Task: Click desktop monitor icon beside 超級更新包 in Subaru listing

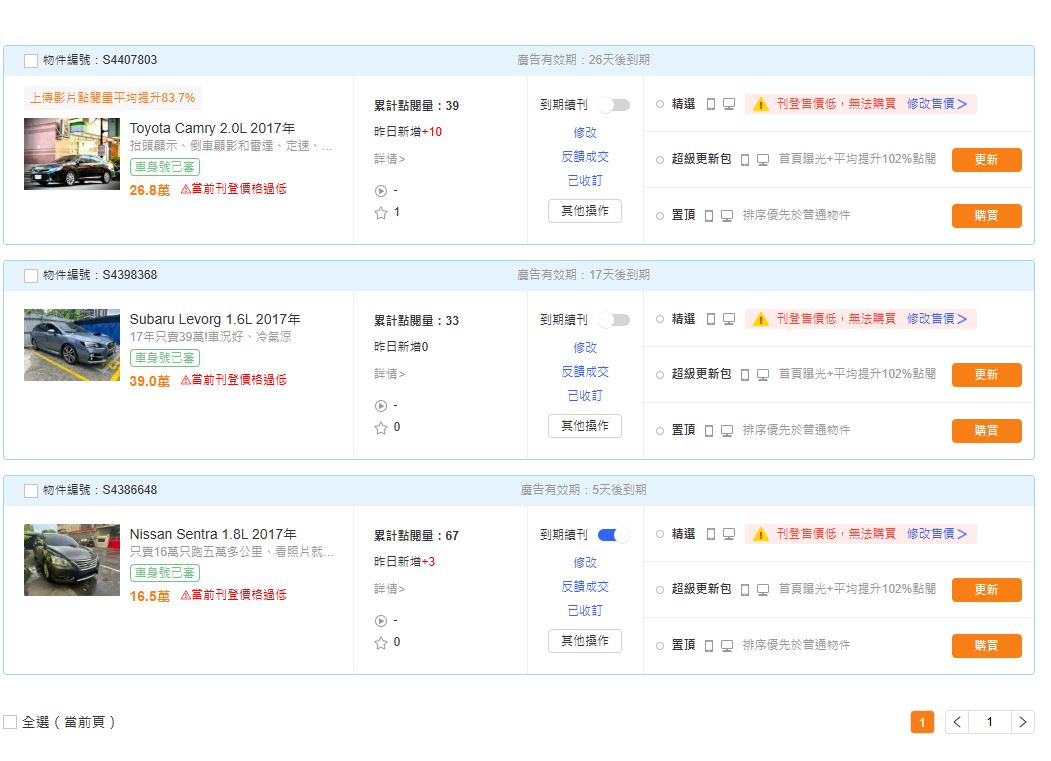Action: (x=763, y=375)
